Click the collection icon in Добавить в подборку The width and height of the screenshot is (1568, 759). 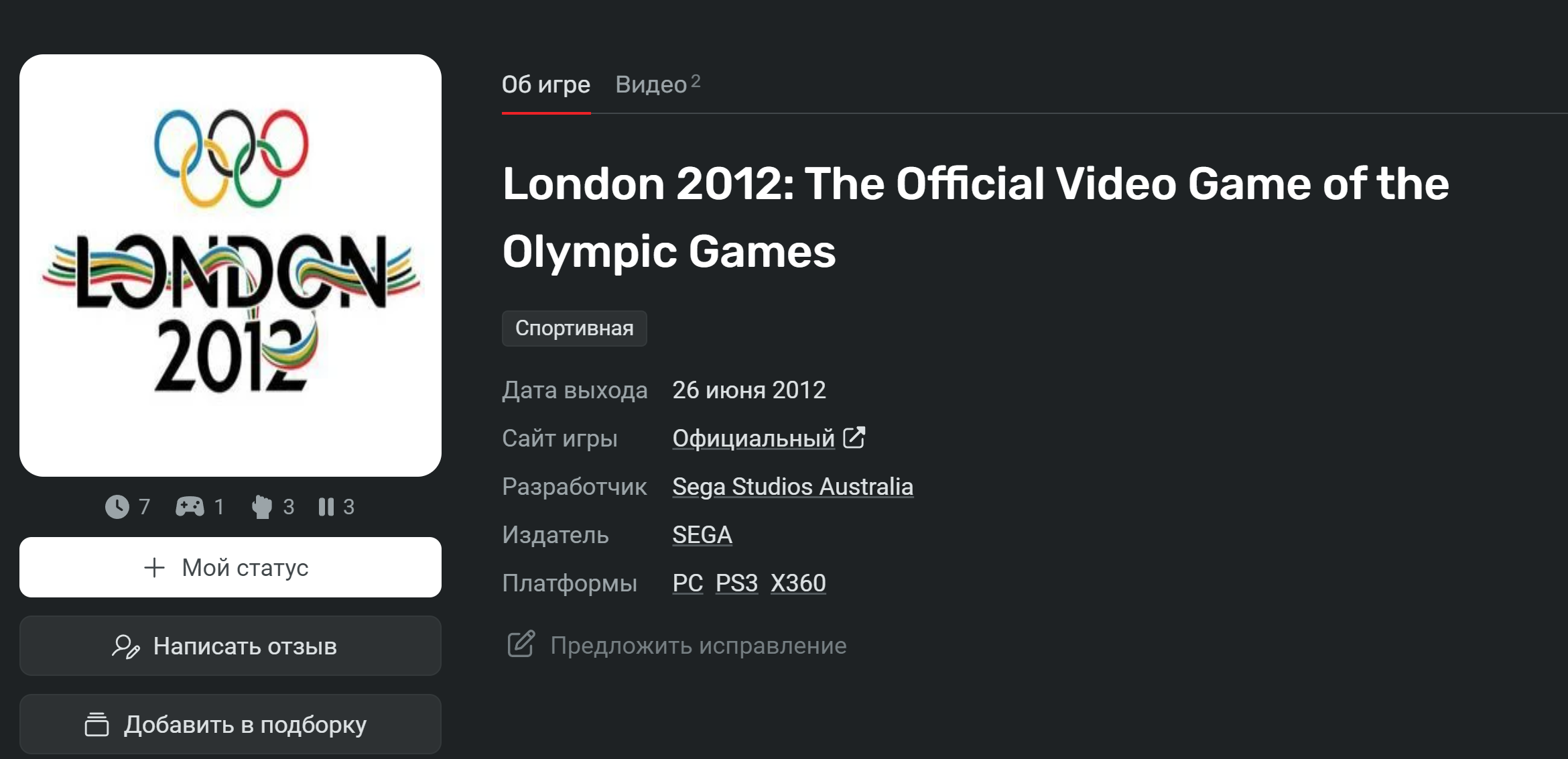tap(97, 724)
